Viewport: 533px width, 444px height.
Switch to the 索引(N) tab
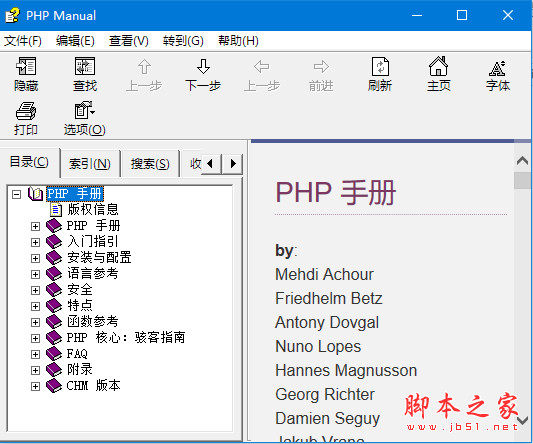coord(90,164)
